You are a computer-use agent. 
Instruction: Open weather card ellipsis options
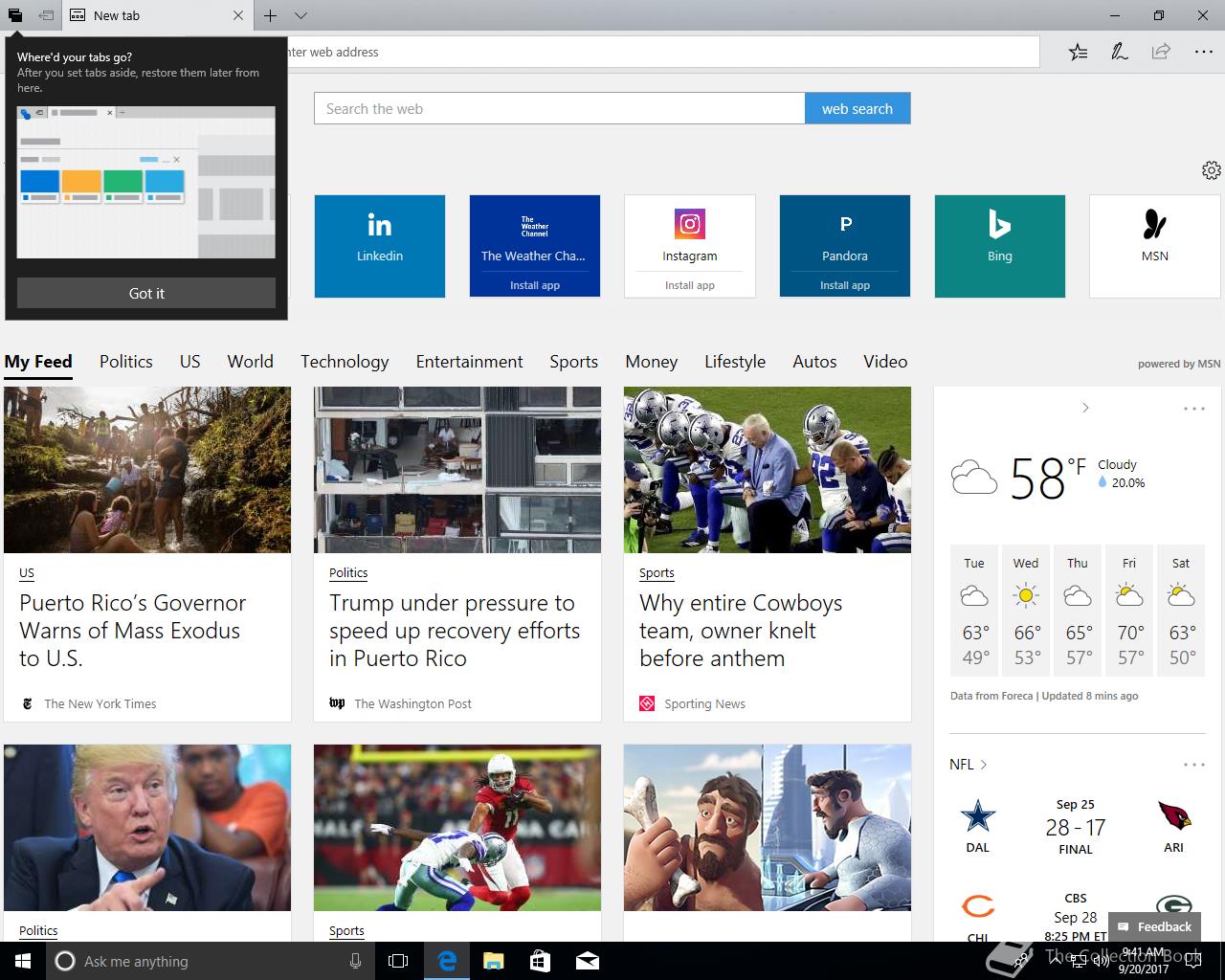coord(1194,409)
